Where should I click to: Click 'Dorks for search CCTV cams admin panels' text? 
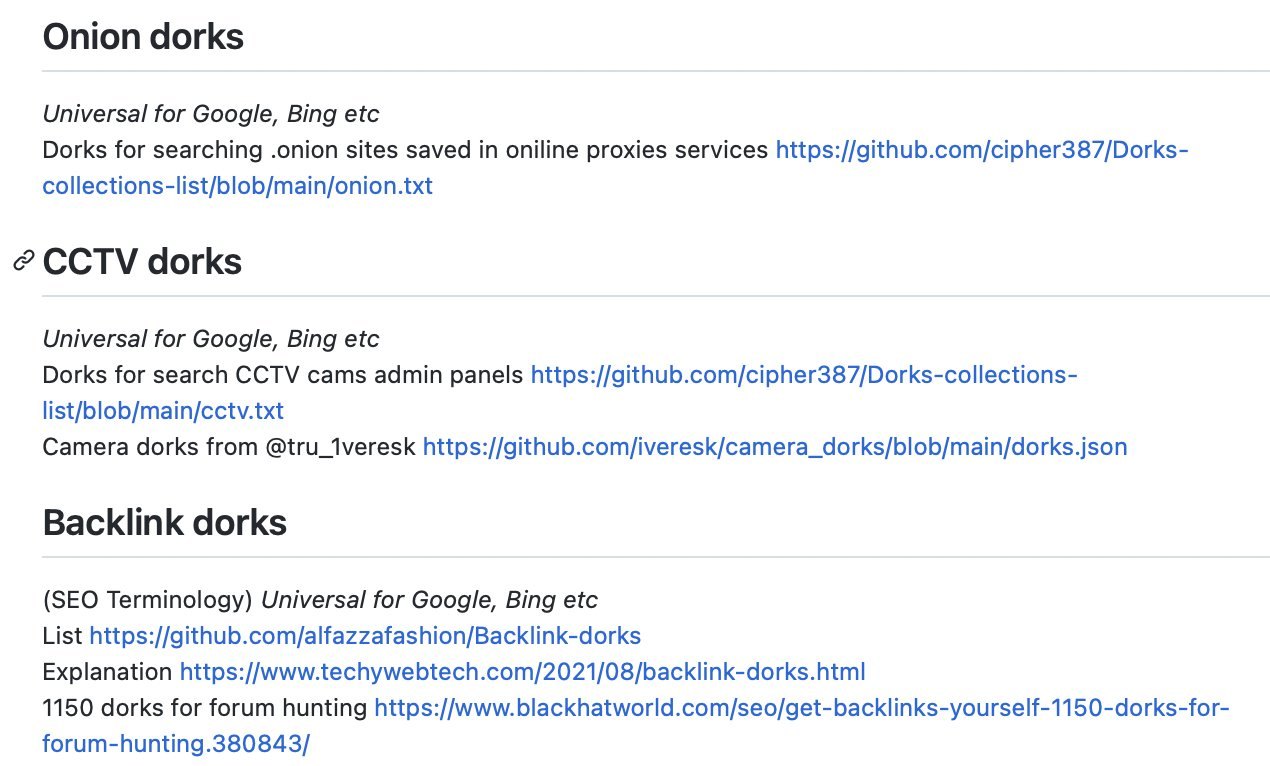point(283,376)
